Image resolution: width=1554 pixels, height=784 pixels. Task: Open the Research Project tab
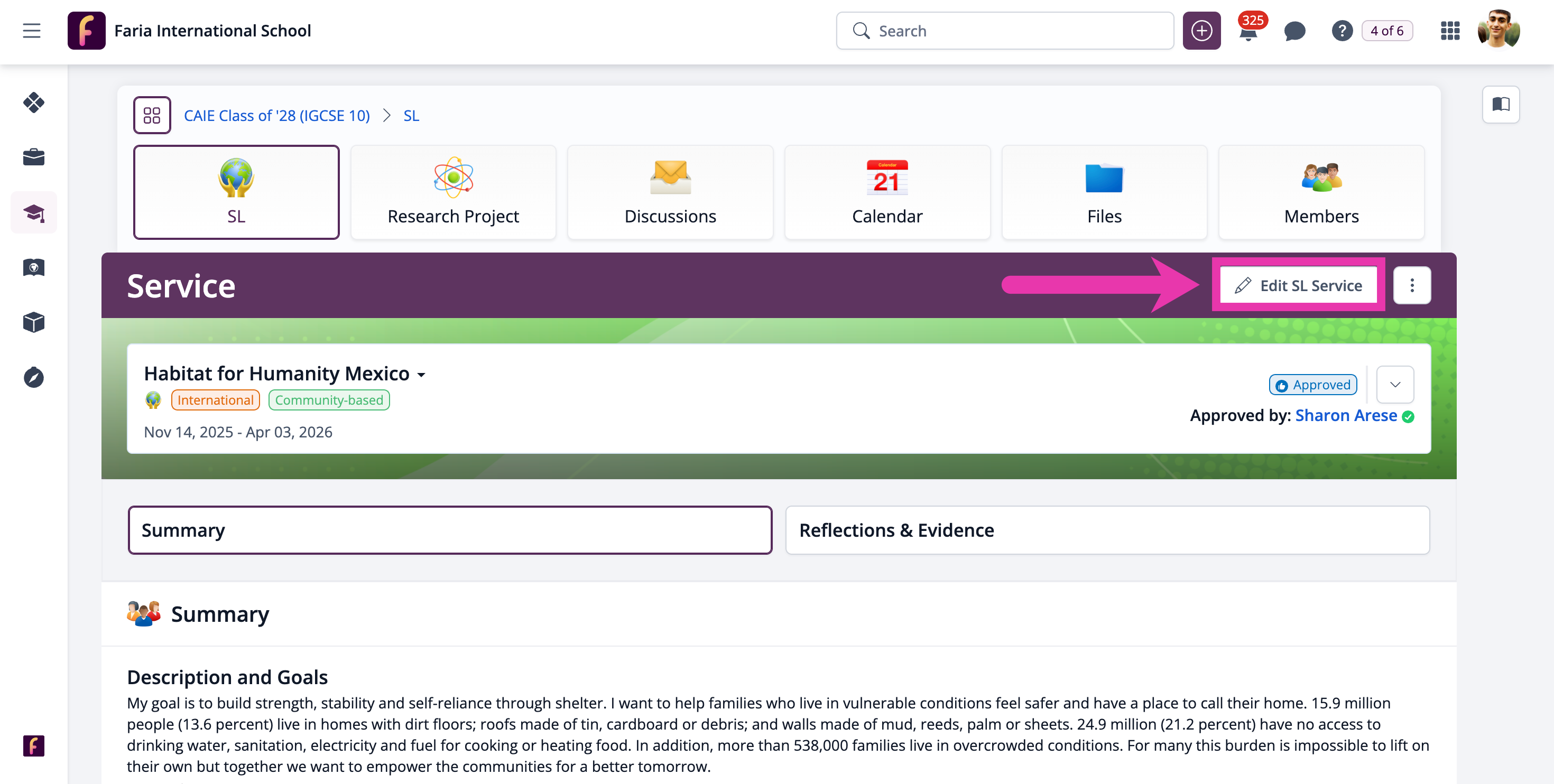pyautogui.click(x=453, y=192)
